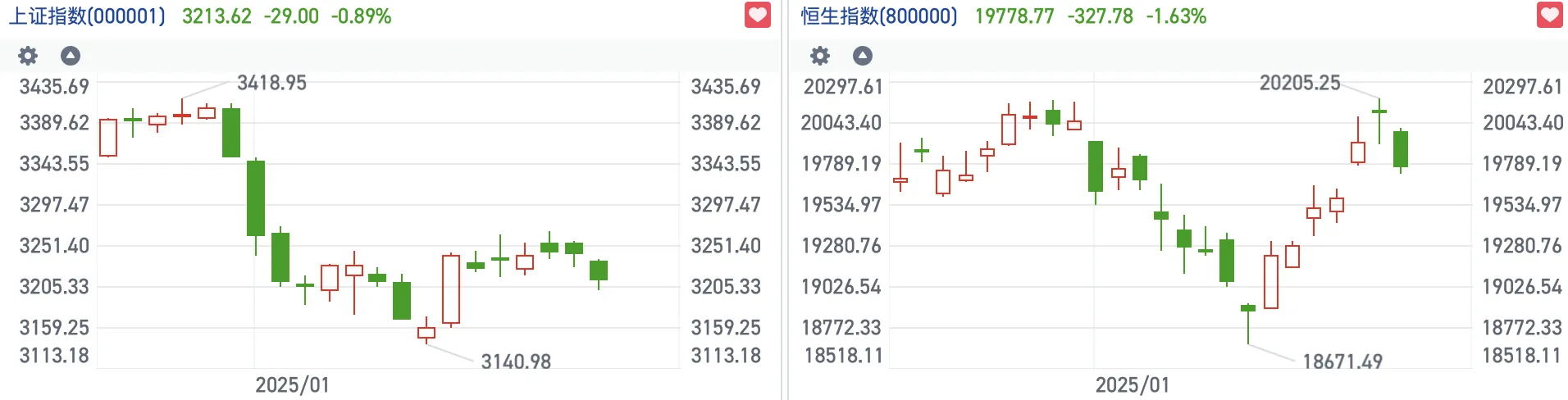Open chart settings gear for 上证指数
The height and width of the screenshot is (400, 1568).
coord(28,56)
